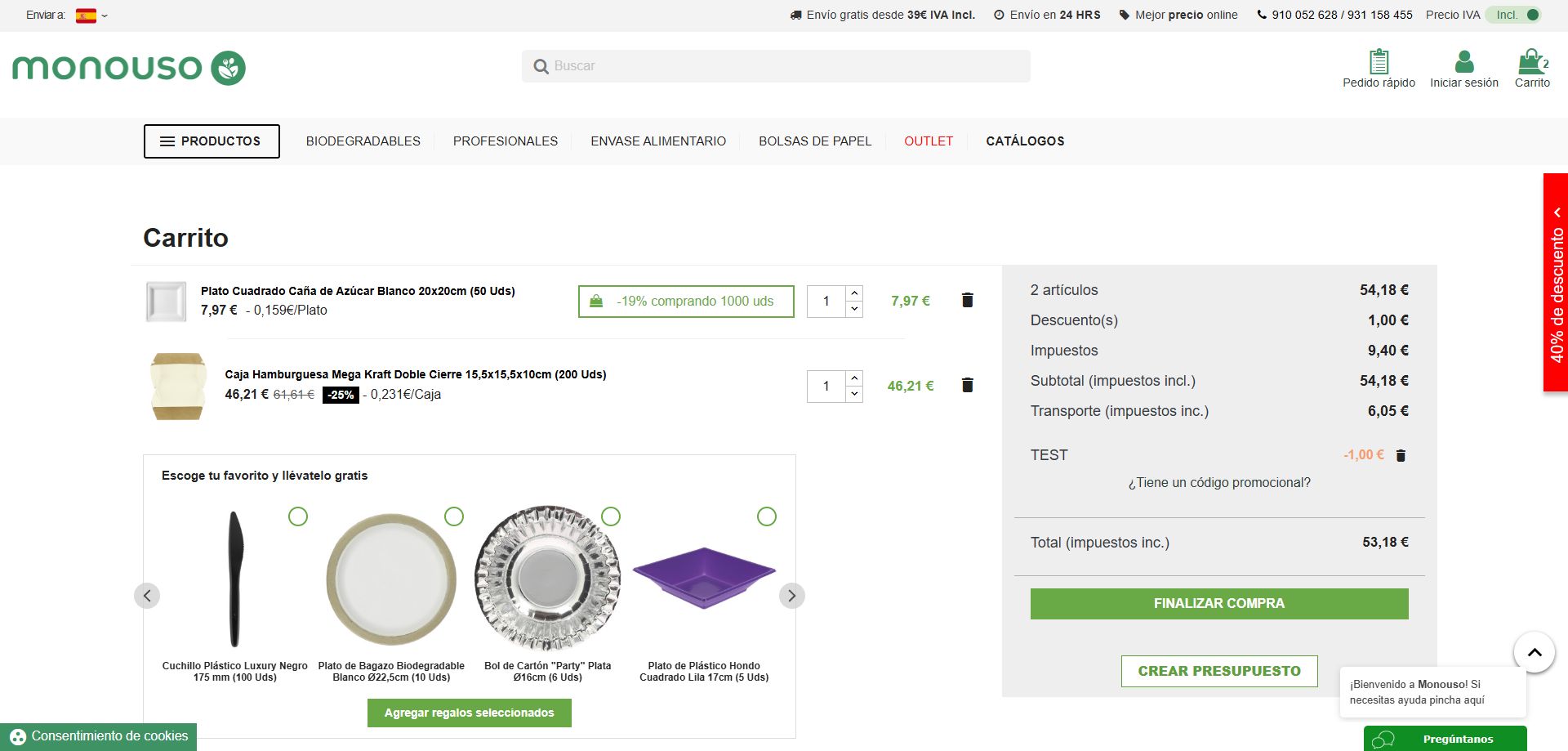
Task: Open the OUTLET menu item
Action: [929, 141]
